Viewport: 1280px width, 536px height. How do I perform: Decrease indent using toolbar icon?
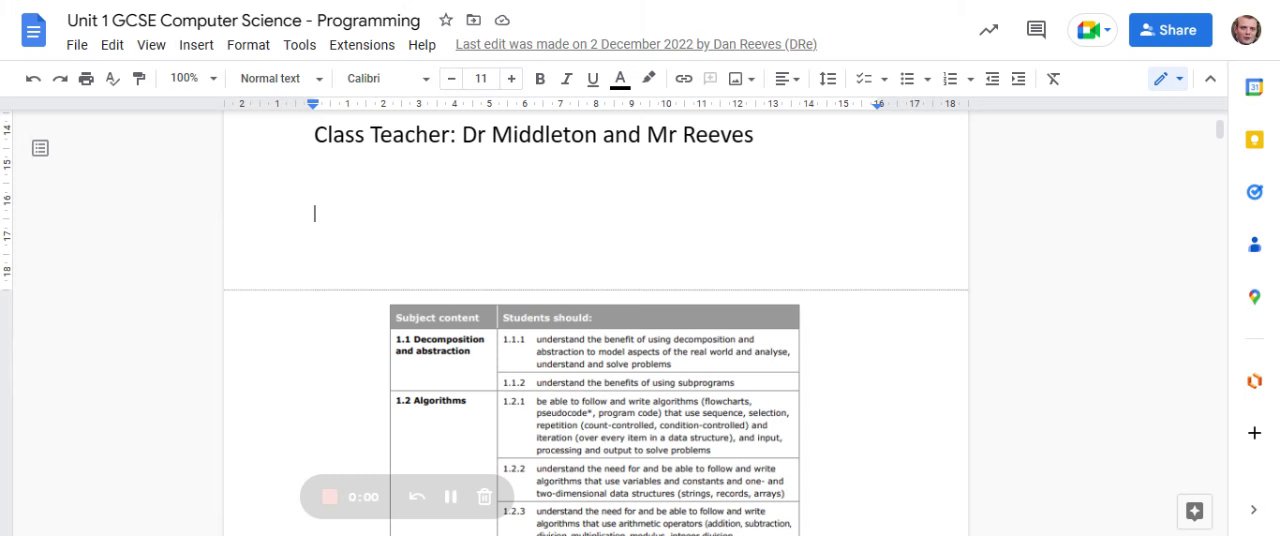(992, 78)
